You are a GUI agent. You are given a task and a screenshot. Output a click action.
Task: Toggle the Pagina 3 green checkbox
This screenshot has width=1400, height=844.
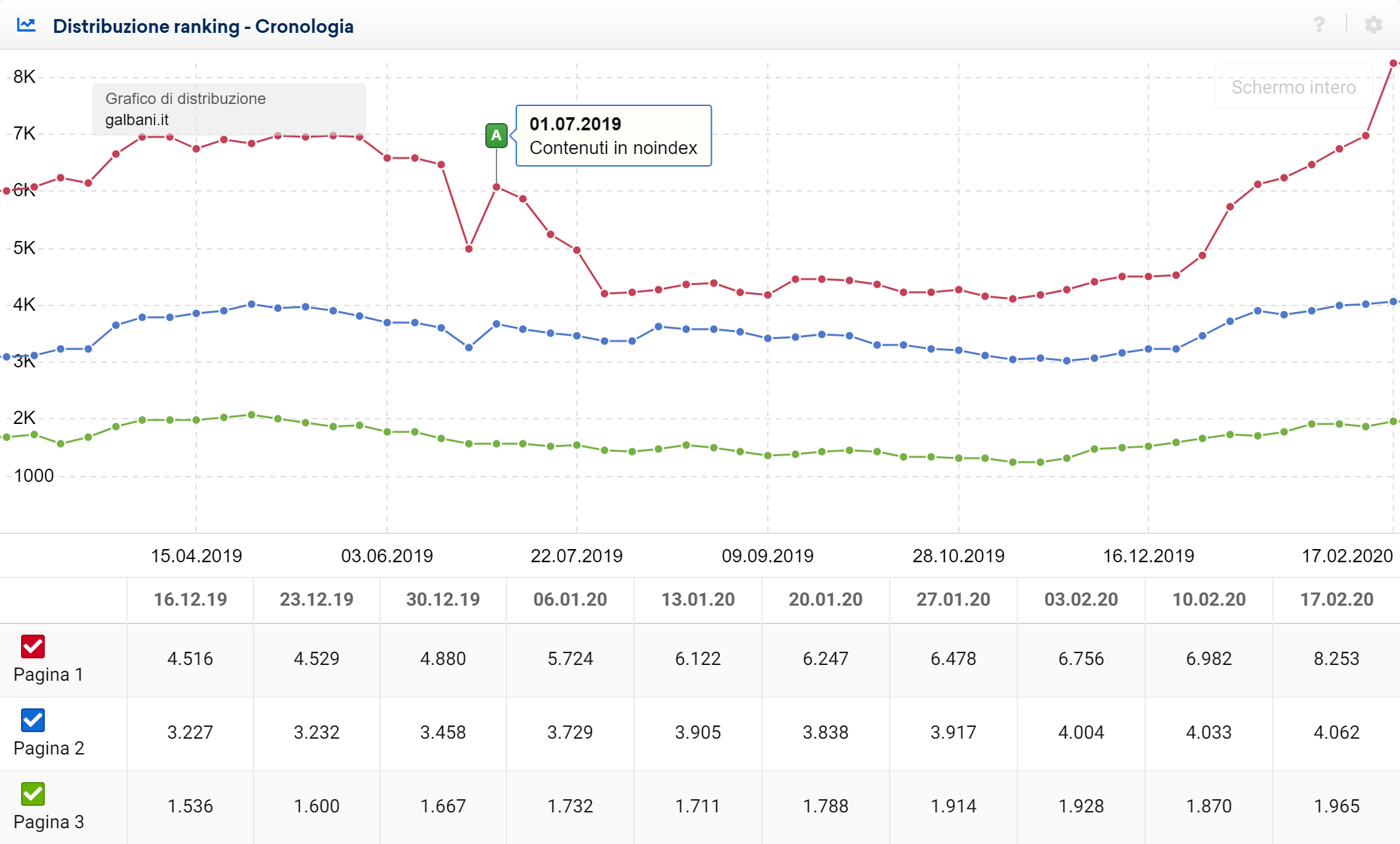click(33, 794)
